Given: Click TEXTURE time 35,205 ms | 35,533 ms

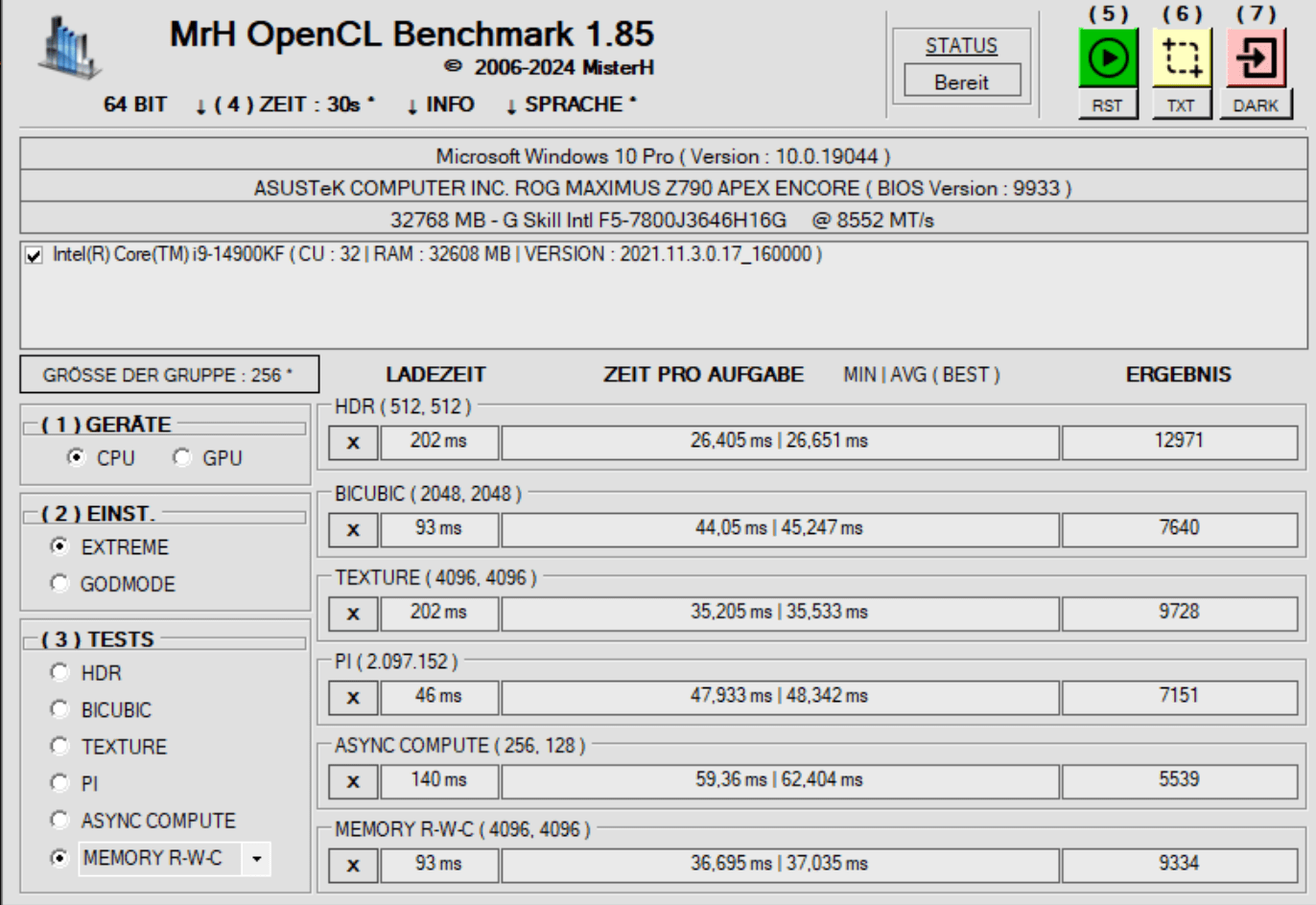Looking at the screenshot, I should (x=780, y=613).
